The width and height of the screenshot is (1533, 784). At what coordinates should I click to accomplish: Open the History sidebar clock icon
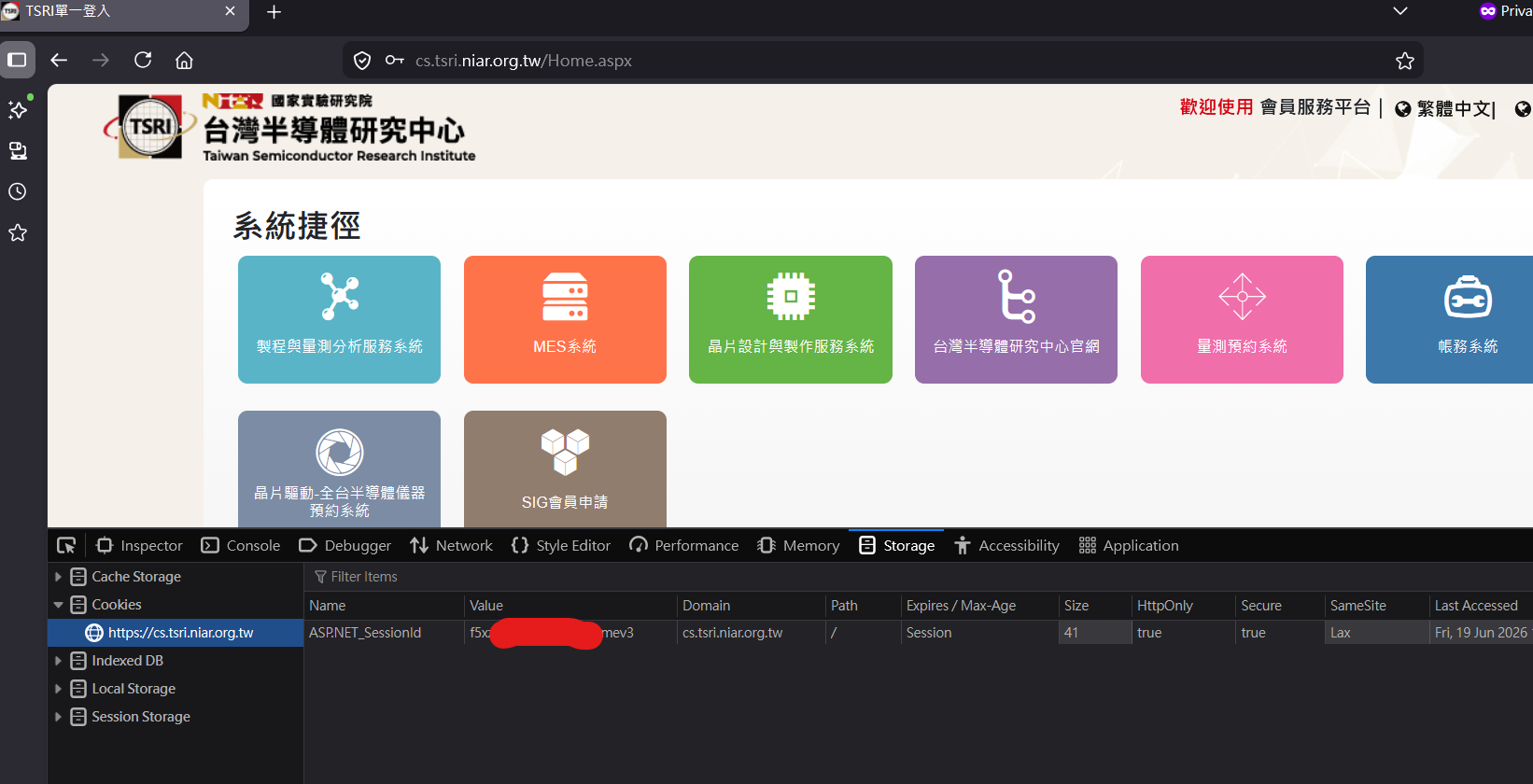coord(18,191)
